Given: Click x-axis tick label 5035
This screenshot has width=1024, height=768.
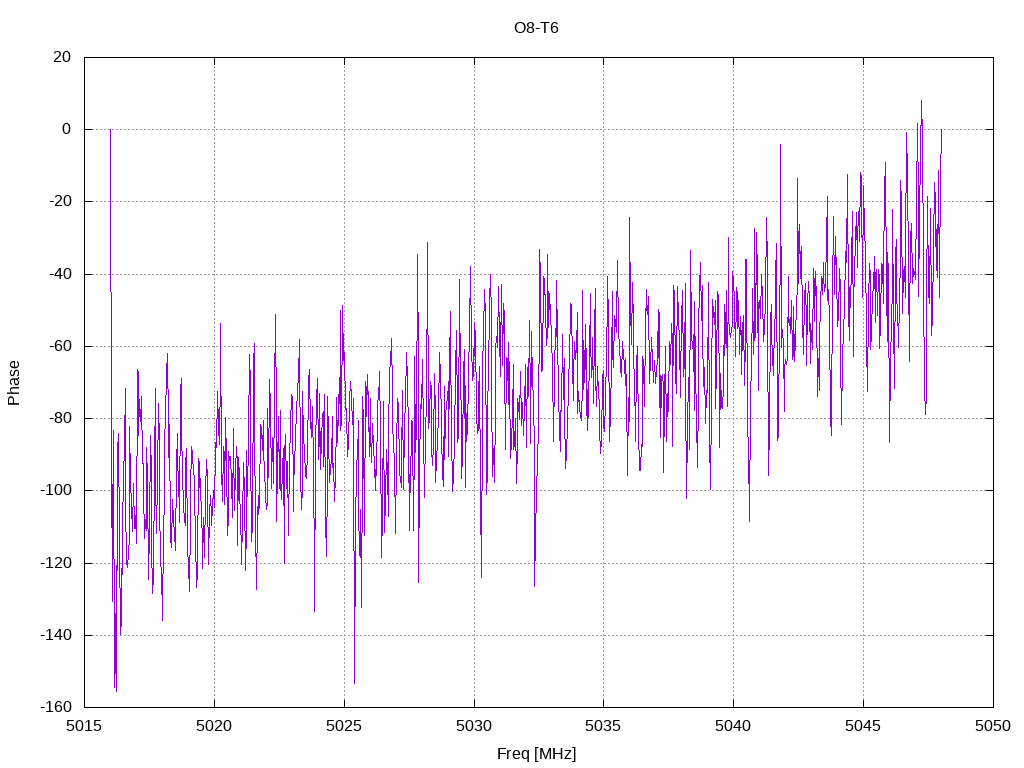Looking at the screenshot, I should [x=603, y=726].
